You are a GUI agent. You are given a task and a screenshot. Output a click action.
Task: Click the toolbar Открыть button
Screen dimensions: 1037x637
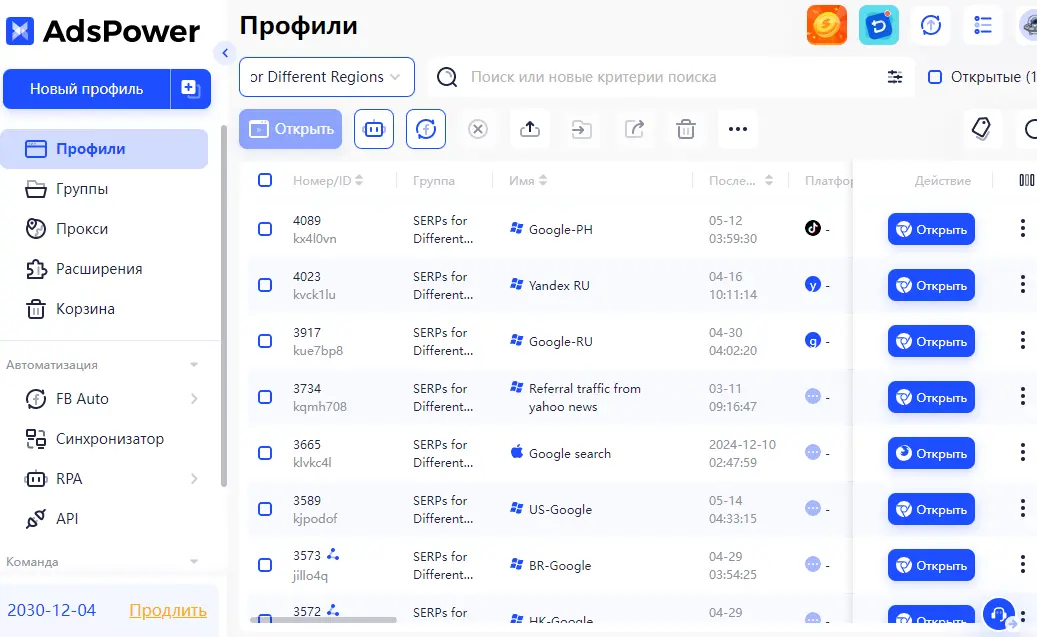(x=290, y=129)
